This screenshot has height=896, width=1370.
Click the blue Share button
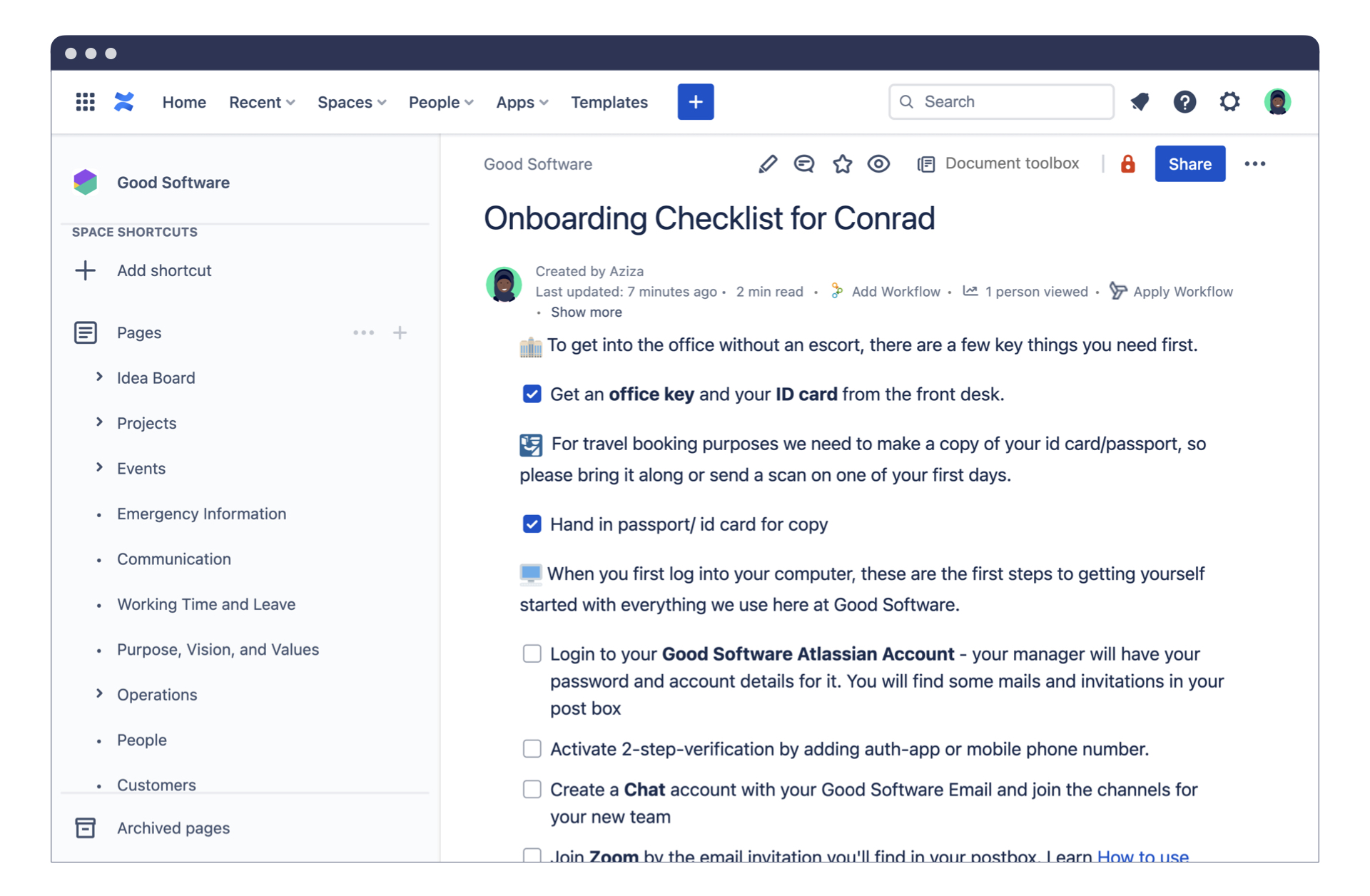1189,164
